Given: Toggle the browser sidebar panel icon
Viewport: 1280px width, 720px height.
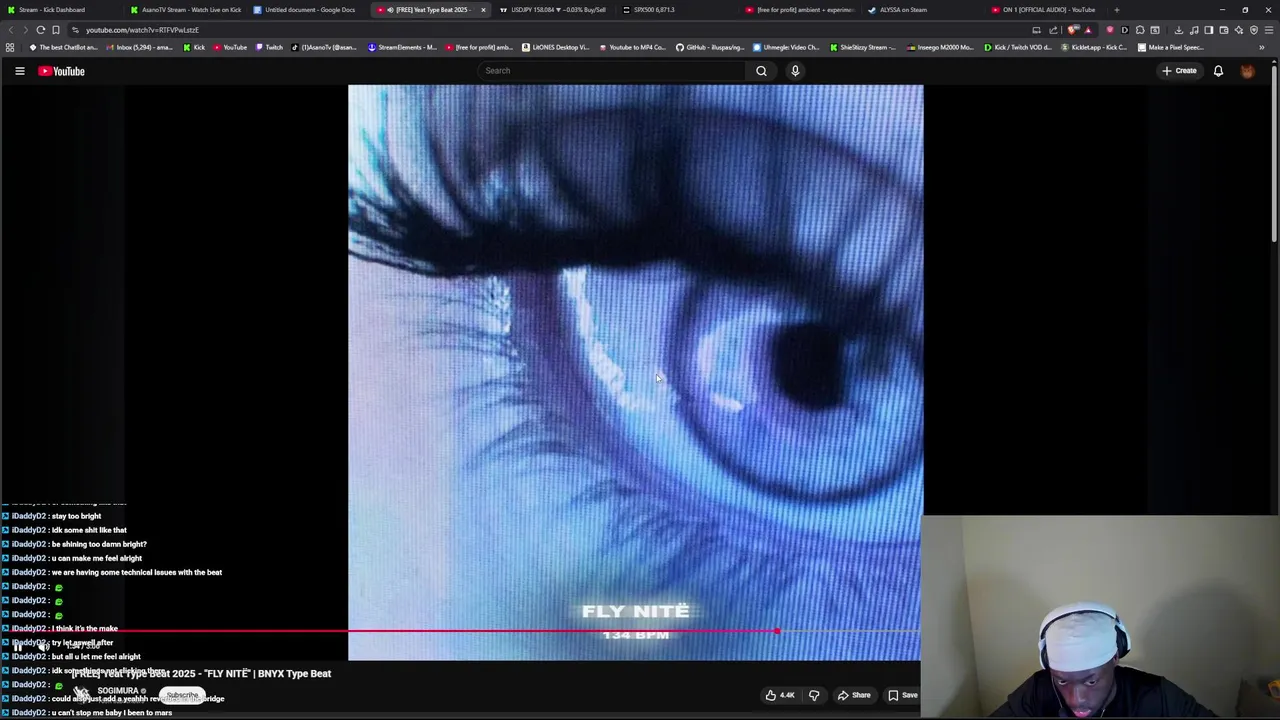Looking at the screenshot, I should (1209, 30).
